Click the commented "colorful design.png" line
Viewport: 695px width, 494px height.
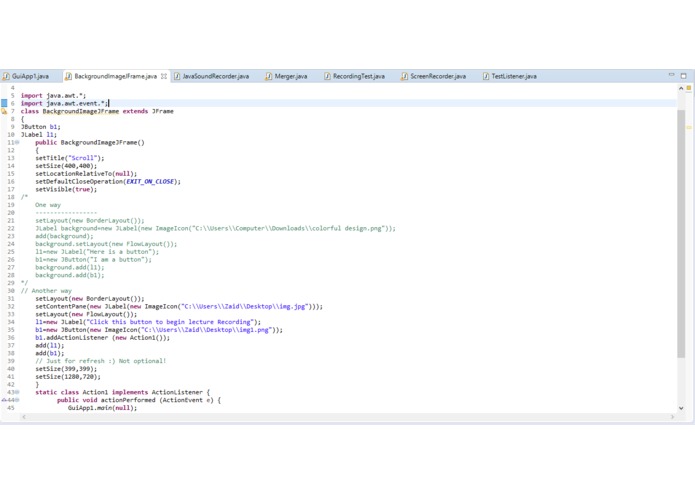pos(215,229)
